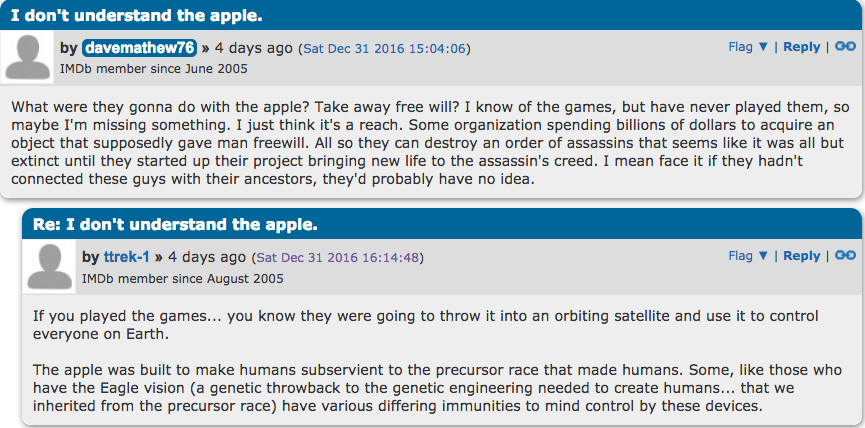Screen dimensions: 865x428
Task: Click the Sat Dec 31 2016 15:04:06 timestamp
Action: pyautogui.click(x=385, y=48)
